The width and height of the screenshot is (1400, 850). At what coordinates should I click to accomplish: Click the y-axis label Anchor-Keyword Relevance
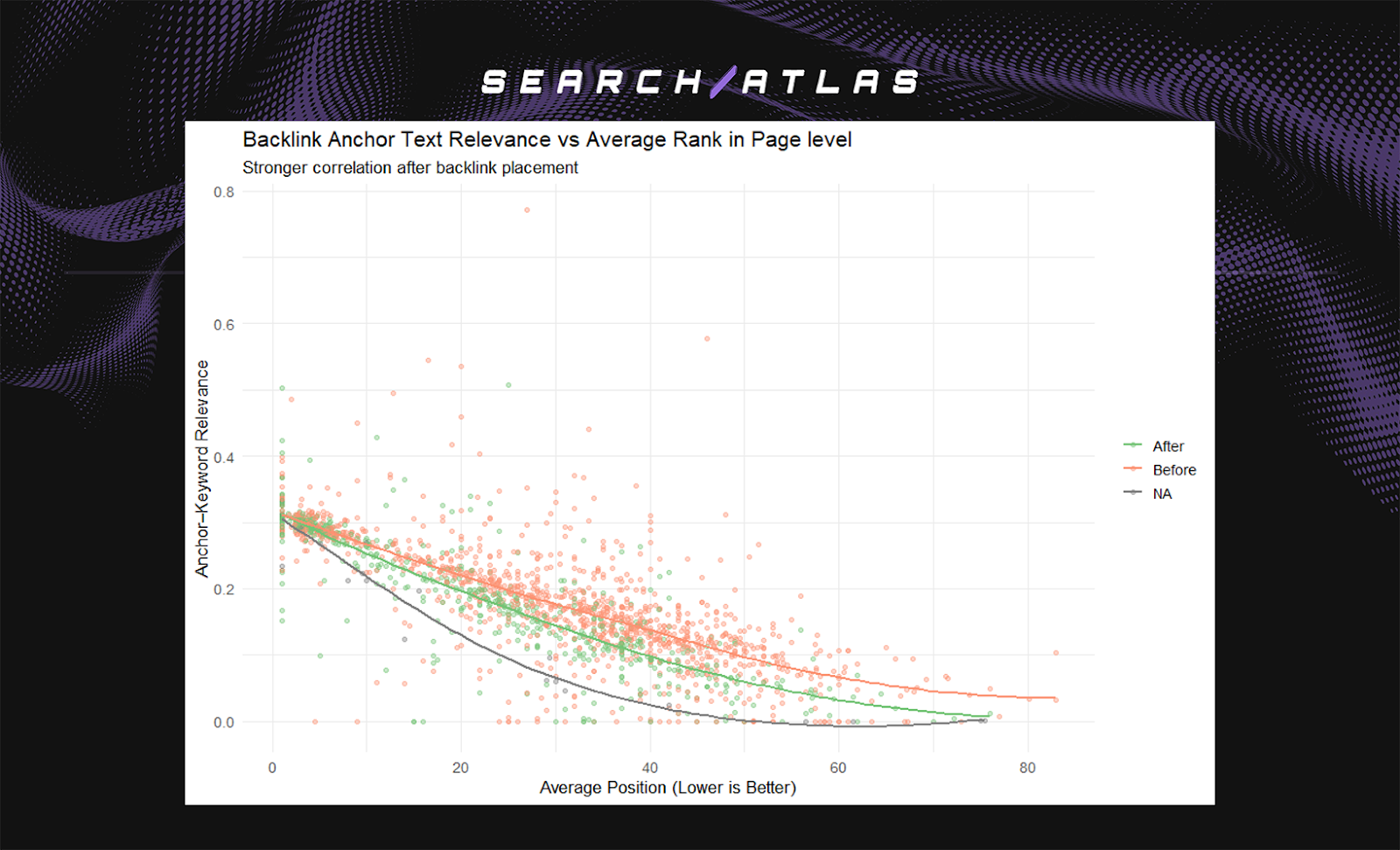[202, 468]
